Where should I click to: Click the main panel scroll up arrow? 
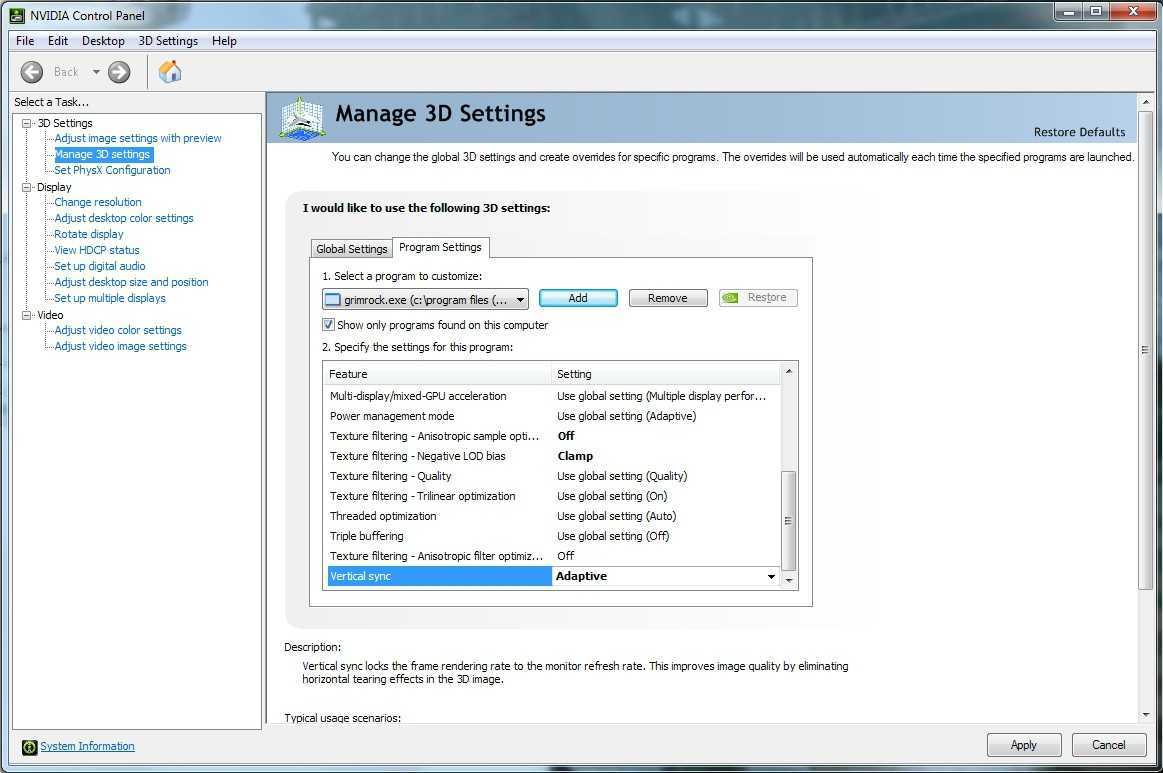1145,101
